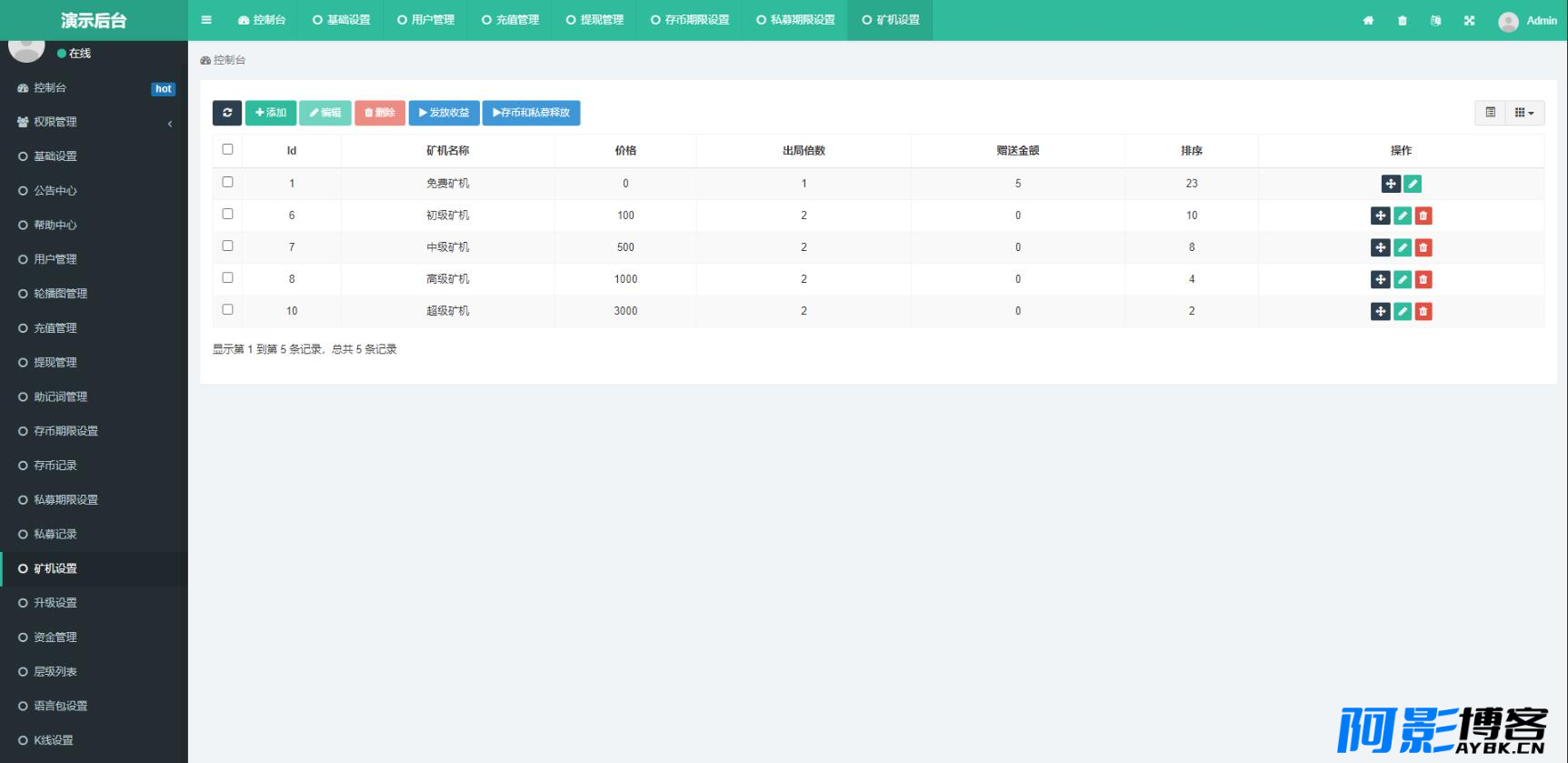1568x763 pixels.
Task: Open 存币记录 in the sidebar
Action: pyautogui.click(x=94, y=466)
